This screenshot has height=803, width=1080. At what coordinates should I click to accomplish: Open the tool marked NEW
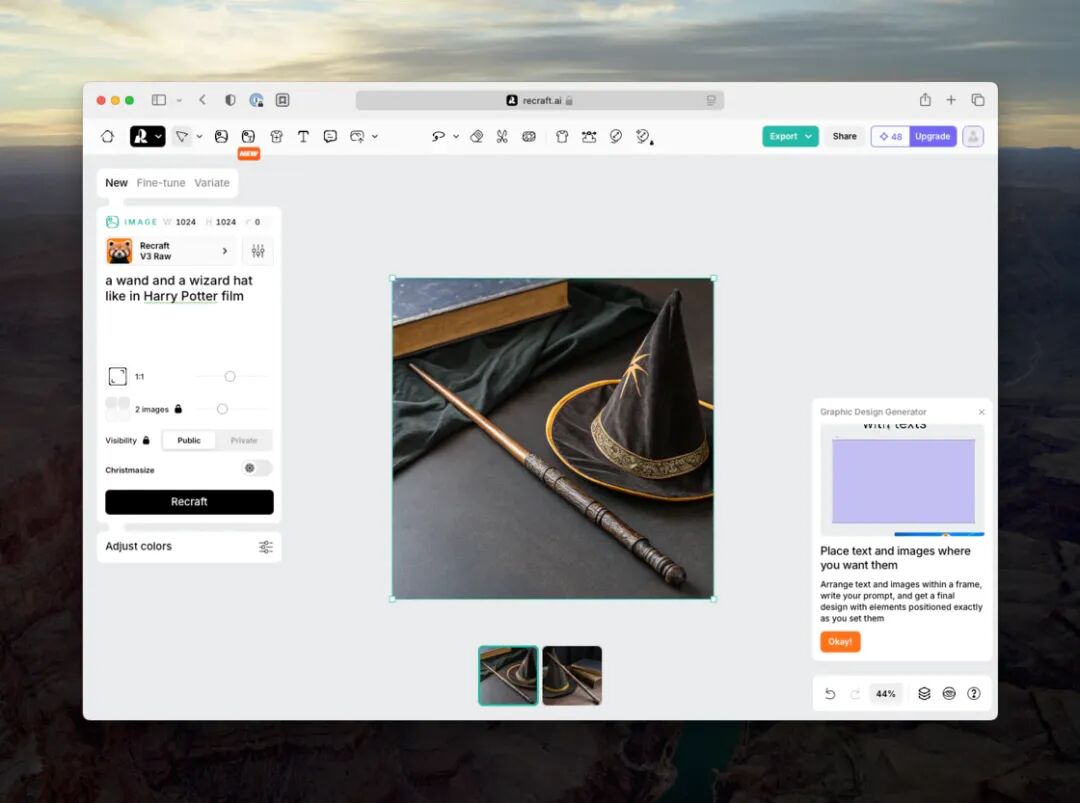pos(248,136)
